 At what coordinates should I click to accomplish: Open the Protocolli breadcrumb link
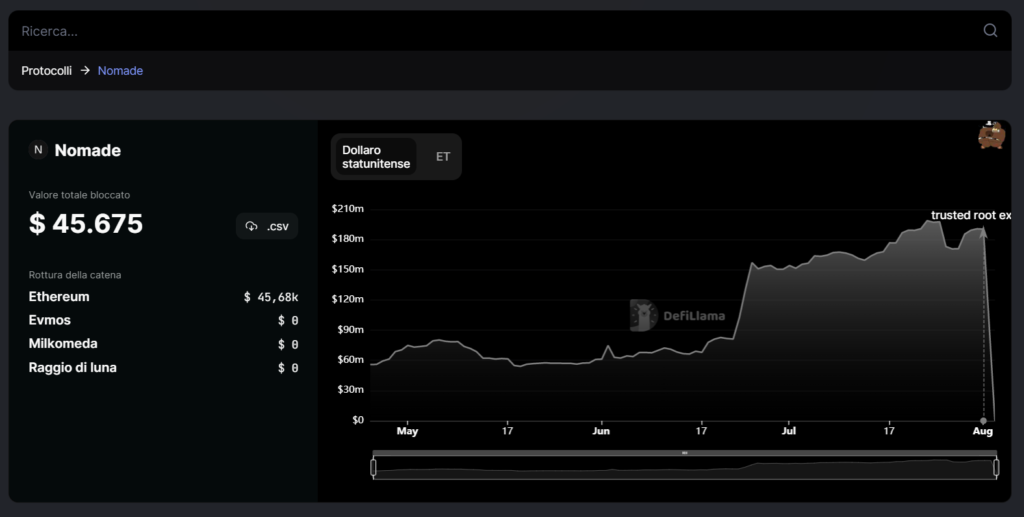coord(46,71)
